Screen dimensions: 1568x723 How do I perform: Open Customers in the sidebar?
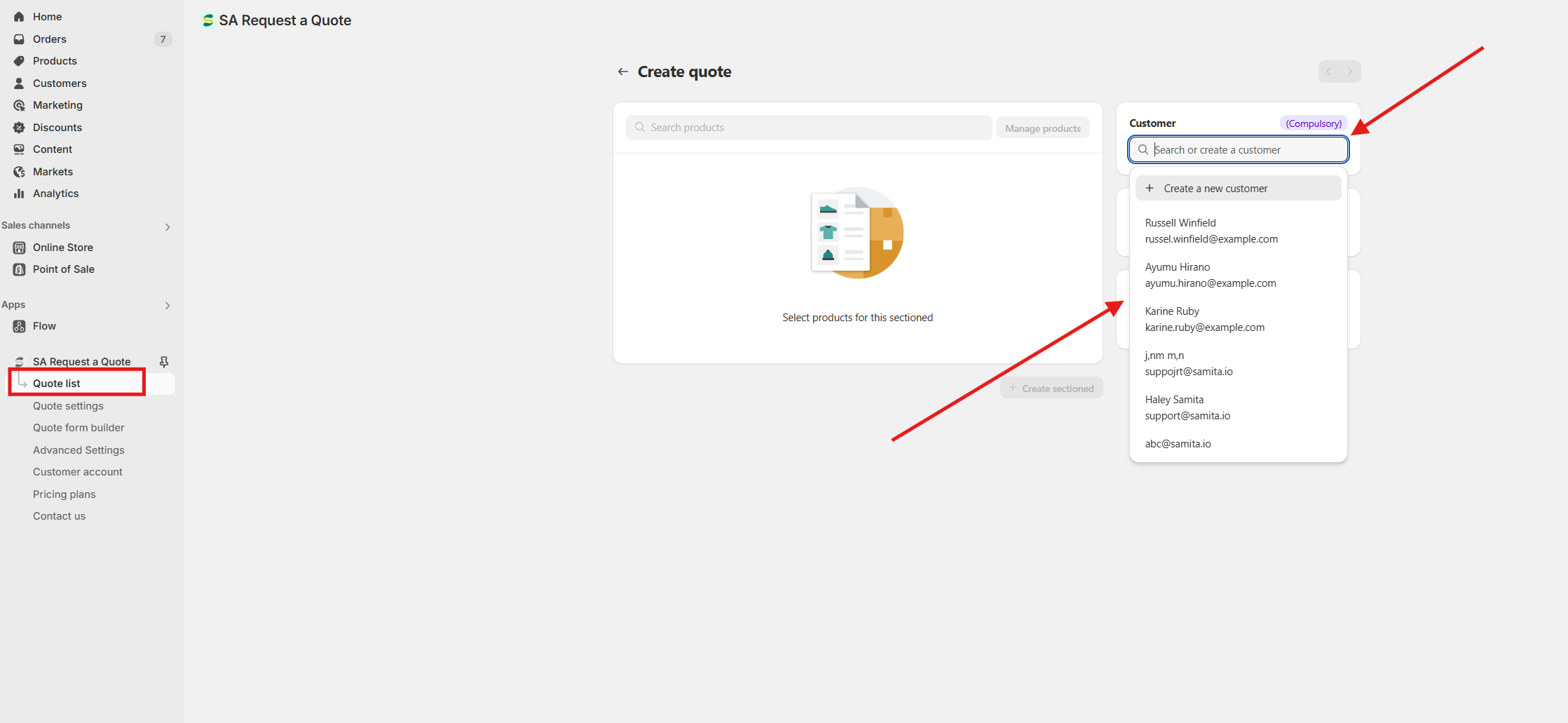60,83
